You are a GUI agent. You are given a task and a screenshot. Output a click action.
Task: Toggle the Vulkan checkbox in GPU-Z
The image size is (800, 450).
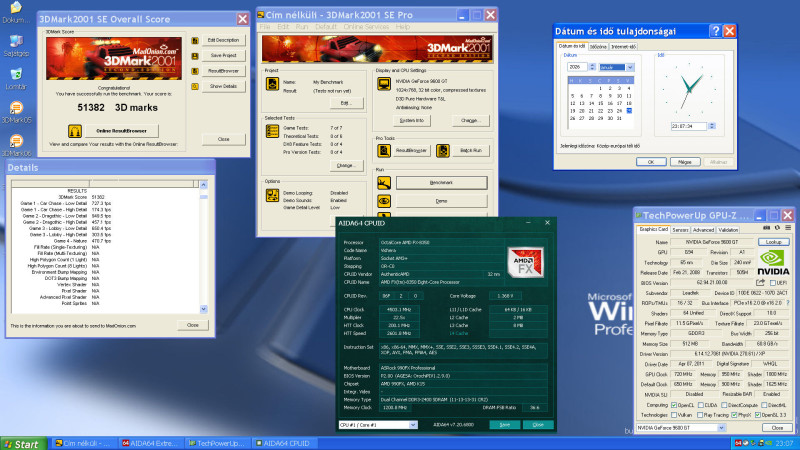[674, 415]
